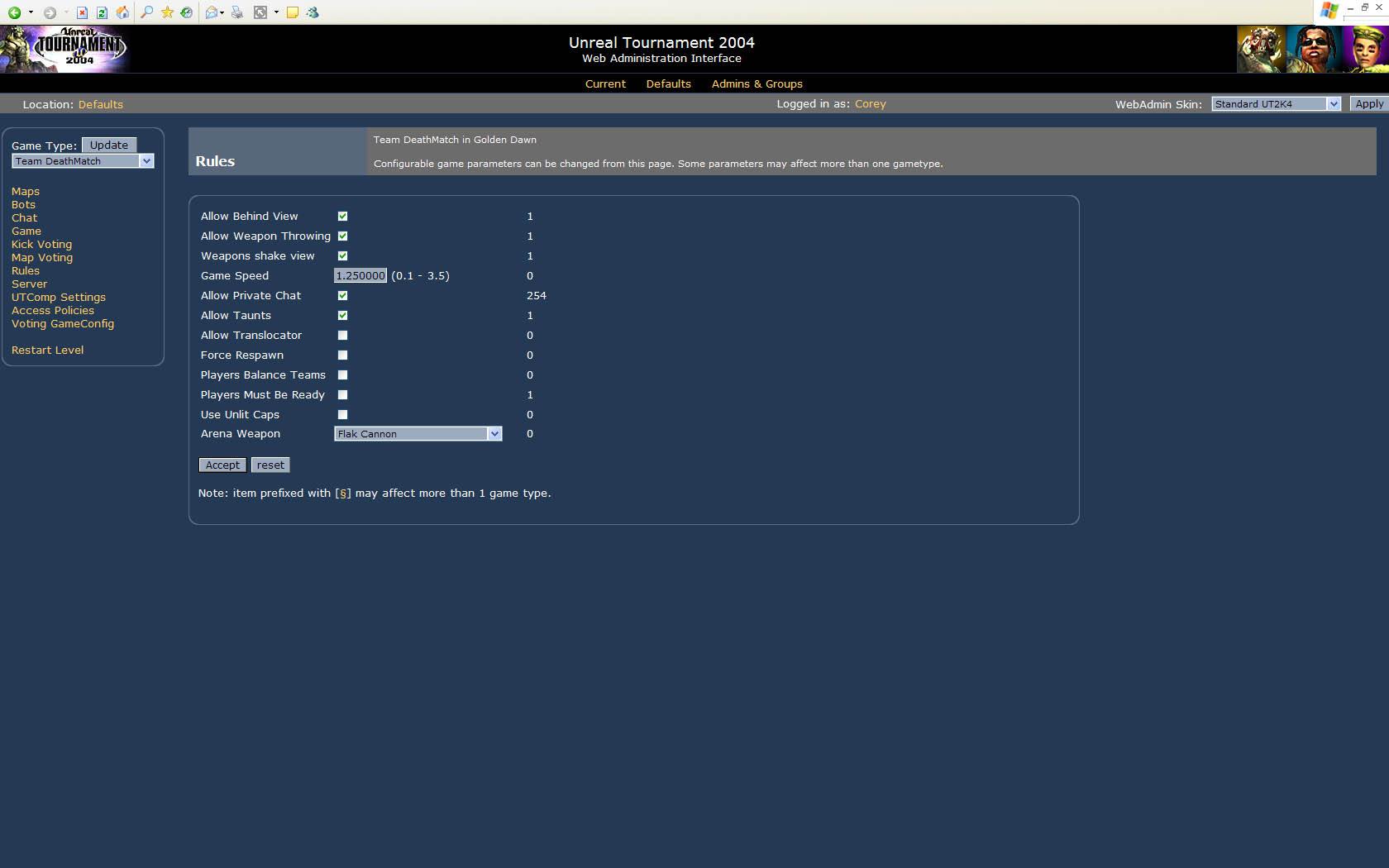Open Bots in the sidebar menu
Viewport: 1389px width, 868px height.
[x=23, y=205]
